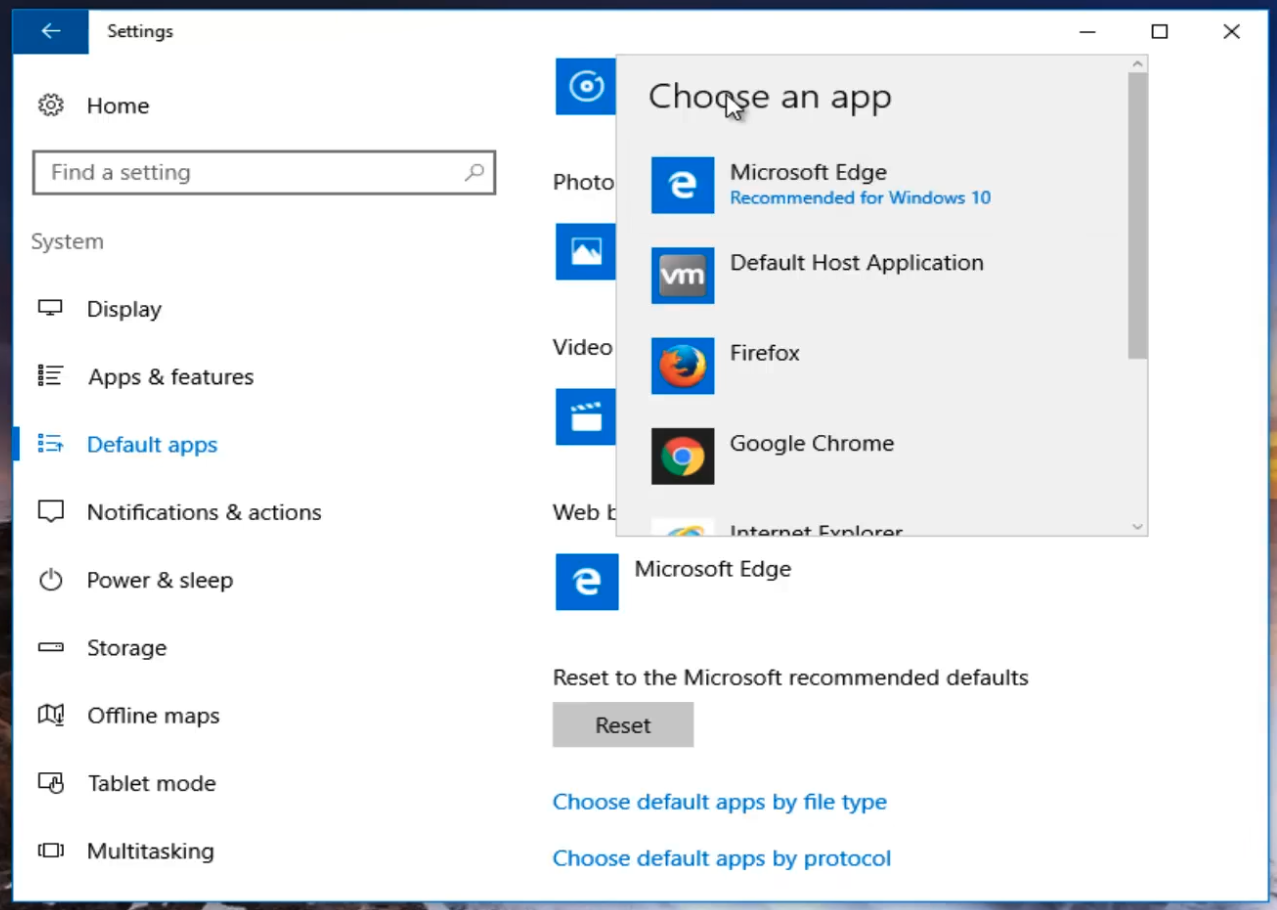Click the scroll-up arrow in app list
The width and height of the screenshot is (1277, 910).
(x=1137, y=65)
